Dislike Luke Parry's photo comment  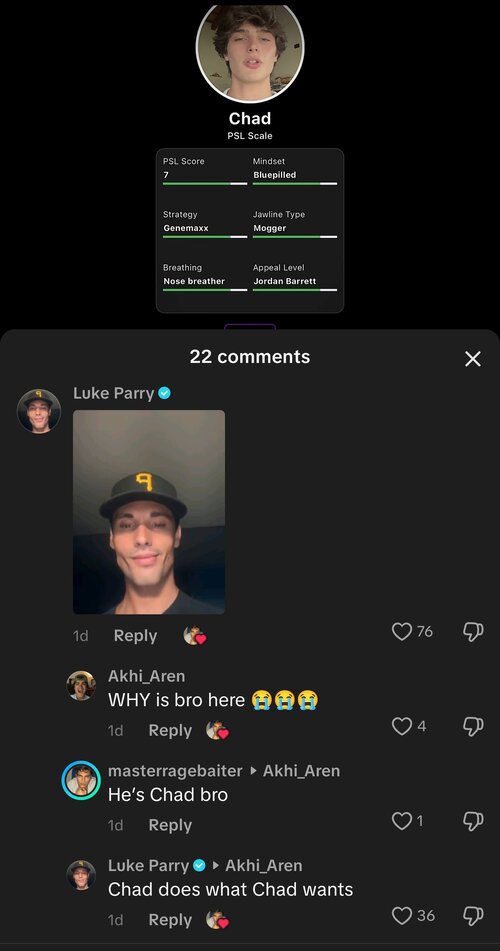pos(473,631)
